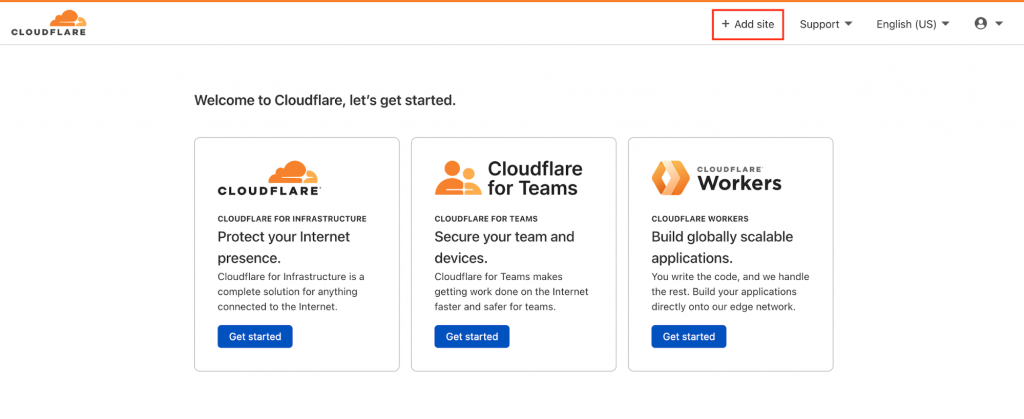Get started with Cloudflare for Infrastructure
The image size is (1024, 419).
(x=255, y=337)
